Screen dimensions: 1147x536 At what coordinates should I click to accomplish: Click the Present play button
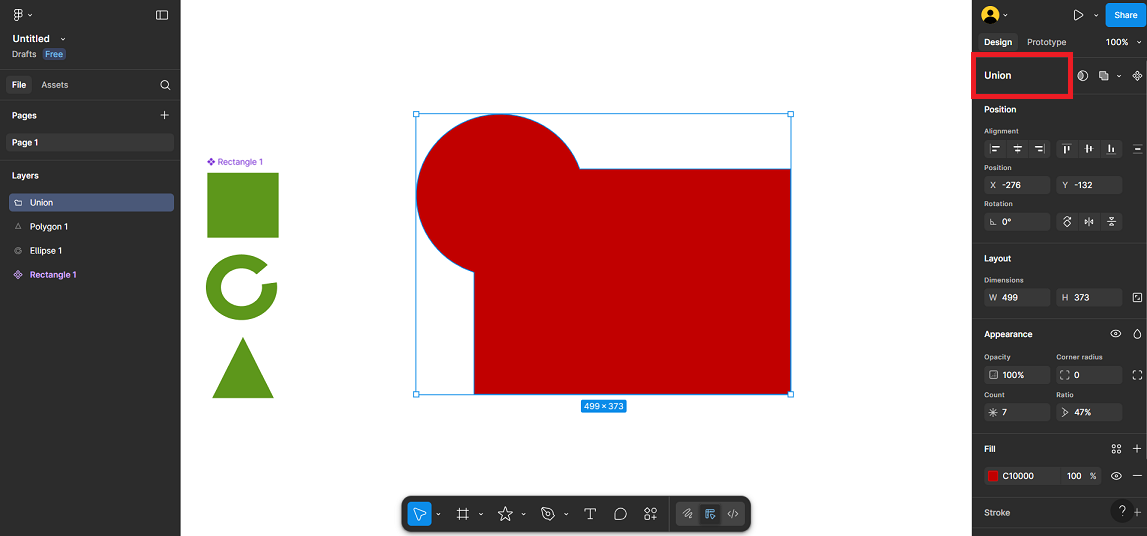pyautogui.click(x=1078, y=15)
